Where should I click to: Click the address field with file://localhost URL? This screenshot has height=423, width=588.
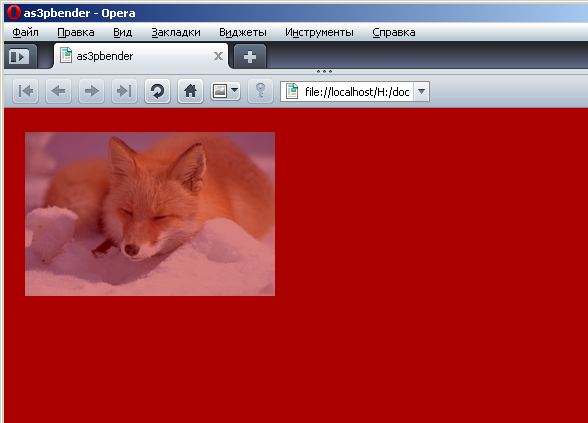347,92
